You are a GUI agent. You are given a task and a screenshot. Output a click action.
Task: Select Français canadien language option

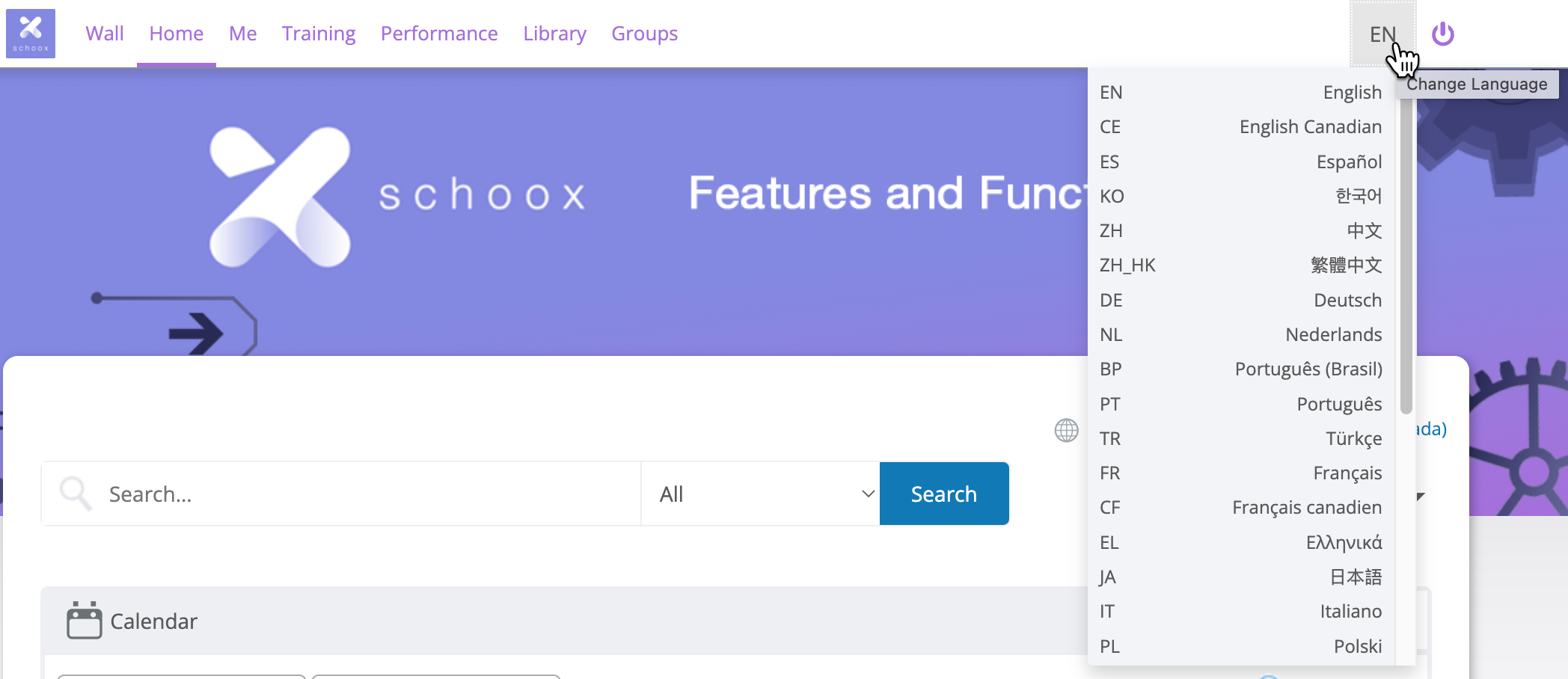point(1241,507)
